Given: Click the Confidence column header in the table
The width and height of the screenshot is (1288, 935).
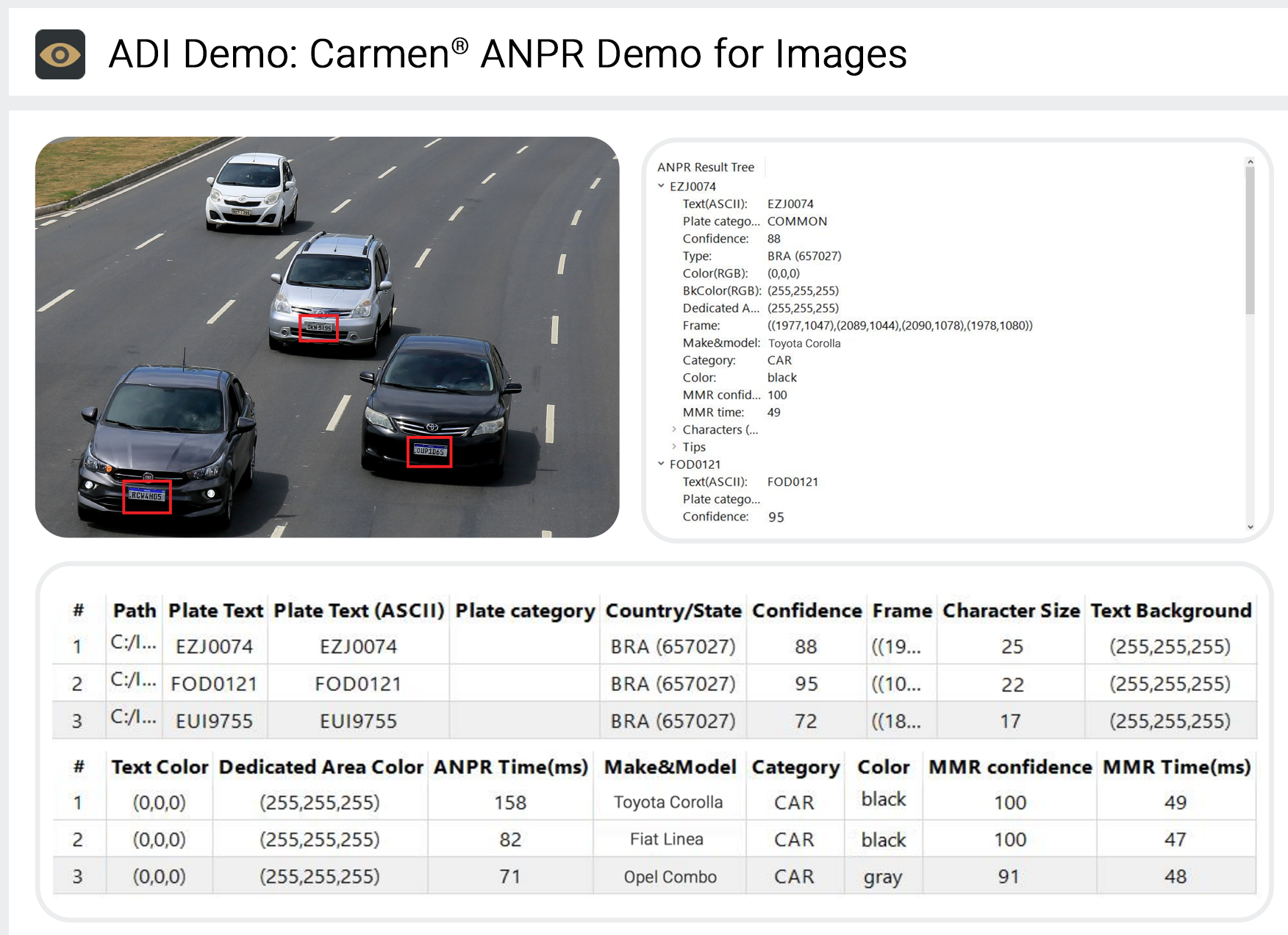Looking at the screenshot, I should [x=806, y=611].
